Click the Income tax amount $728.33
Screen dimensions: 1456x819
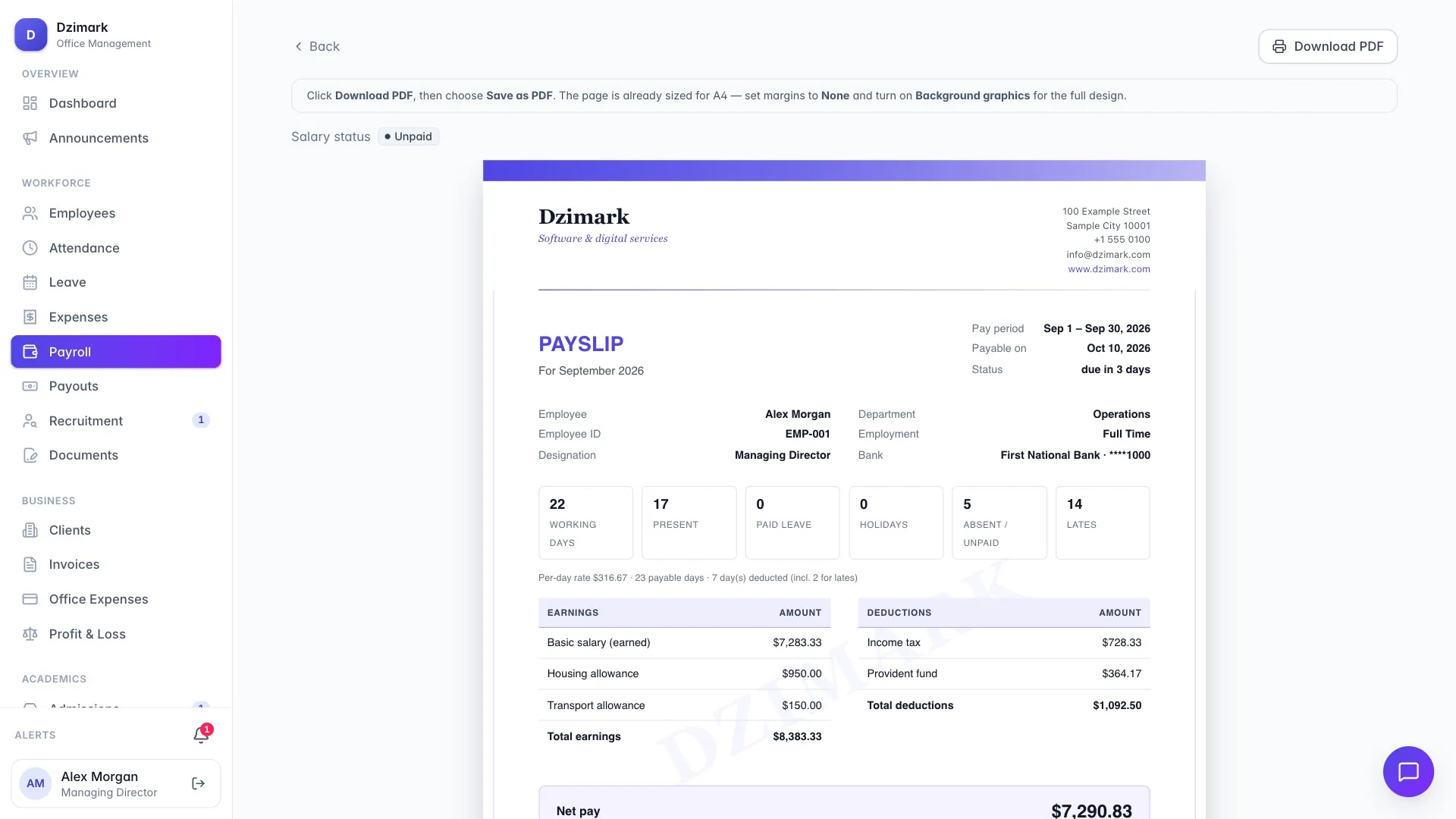(1122, 642)
